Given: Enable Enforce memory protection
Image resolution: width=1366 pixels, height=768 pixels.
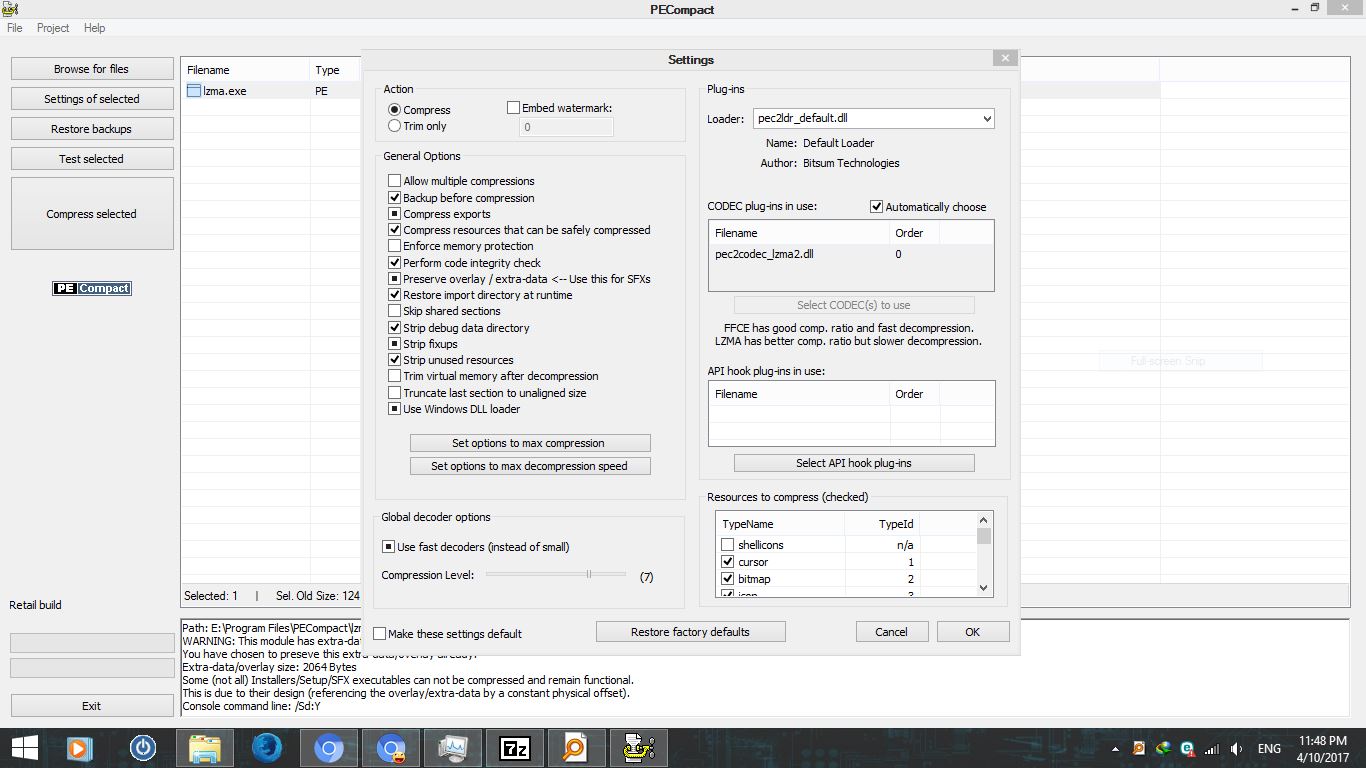Looking at the screenshot, I should click(x=394, y=246).
